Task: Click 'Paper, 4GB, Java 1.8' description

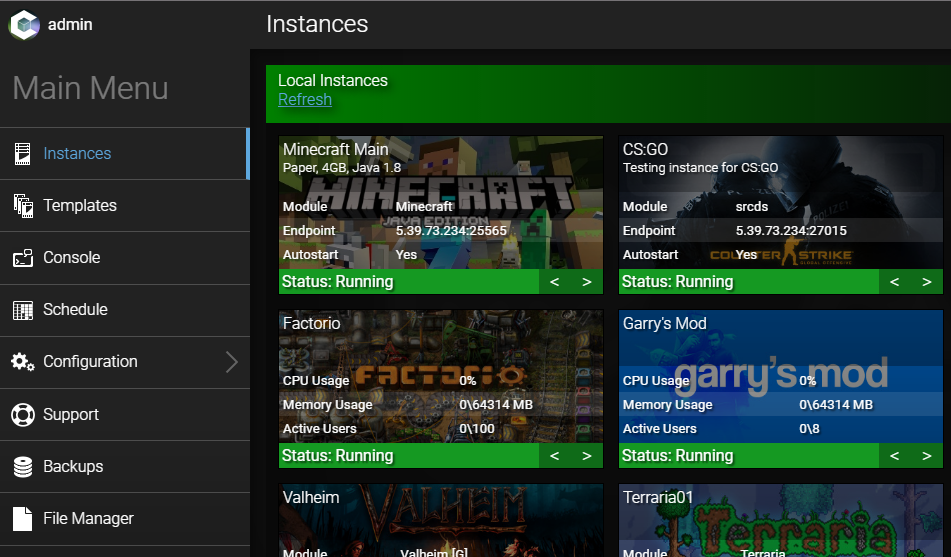Action: [x=342, y=168]
